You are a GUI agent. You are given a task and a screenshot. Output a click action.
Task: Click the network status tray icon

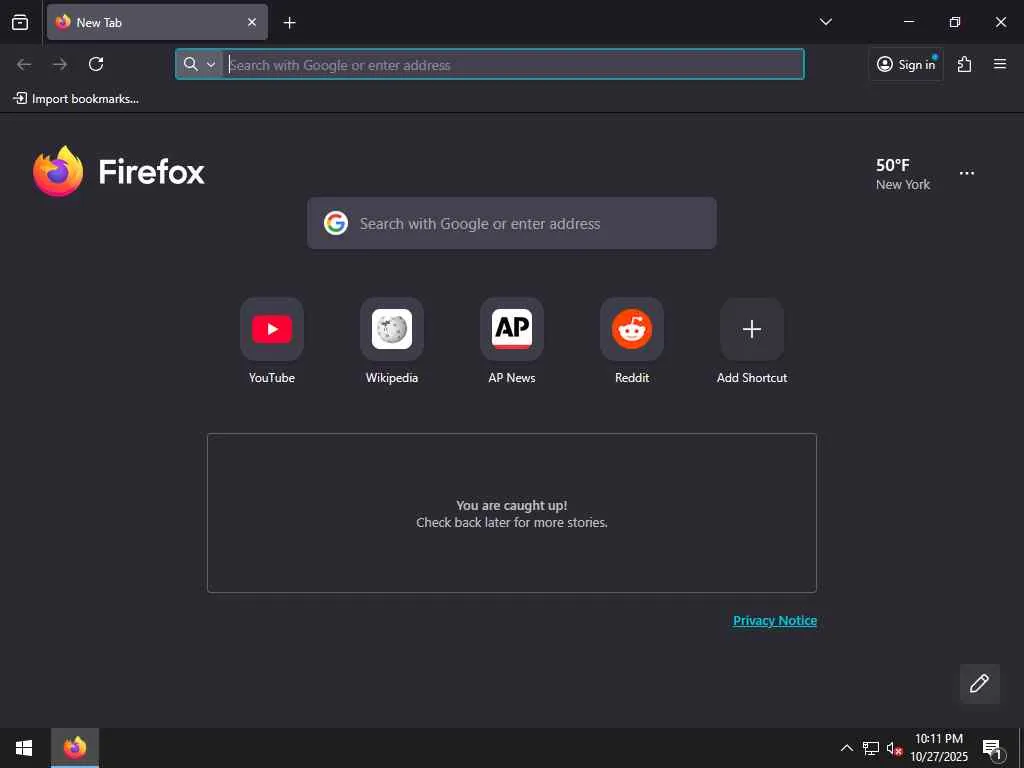pyautogui.click(x=871, y=748)
